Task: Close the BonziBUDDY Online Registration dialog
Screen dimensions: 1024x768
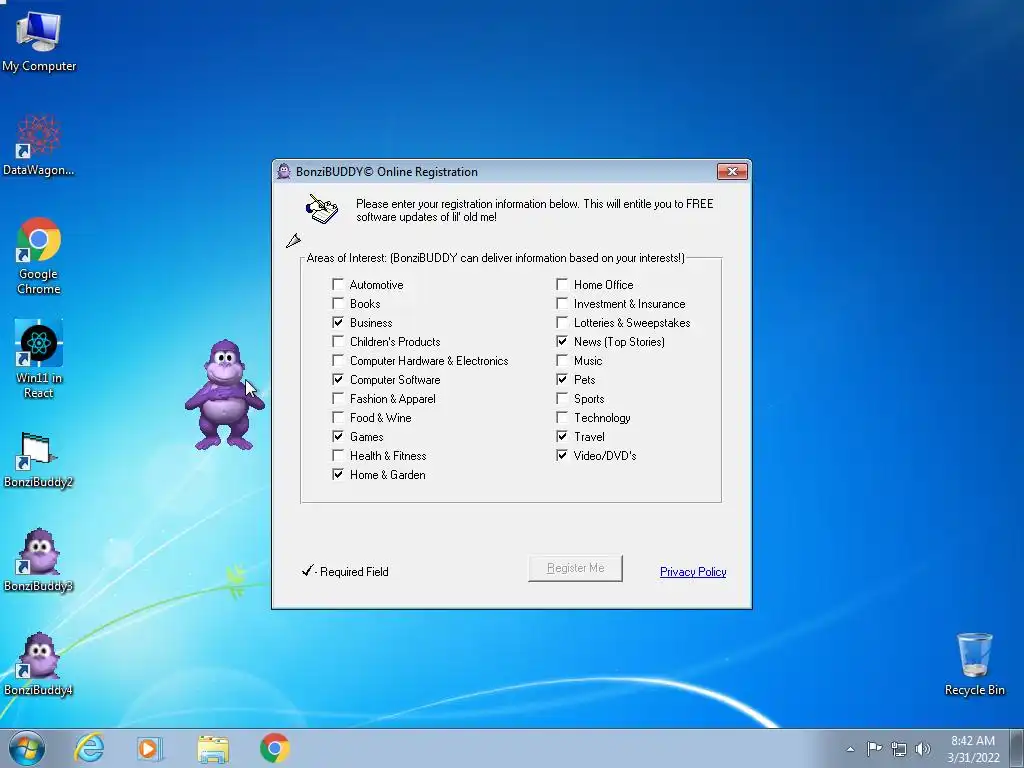Action: point(732,171)
